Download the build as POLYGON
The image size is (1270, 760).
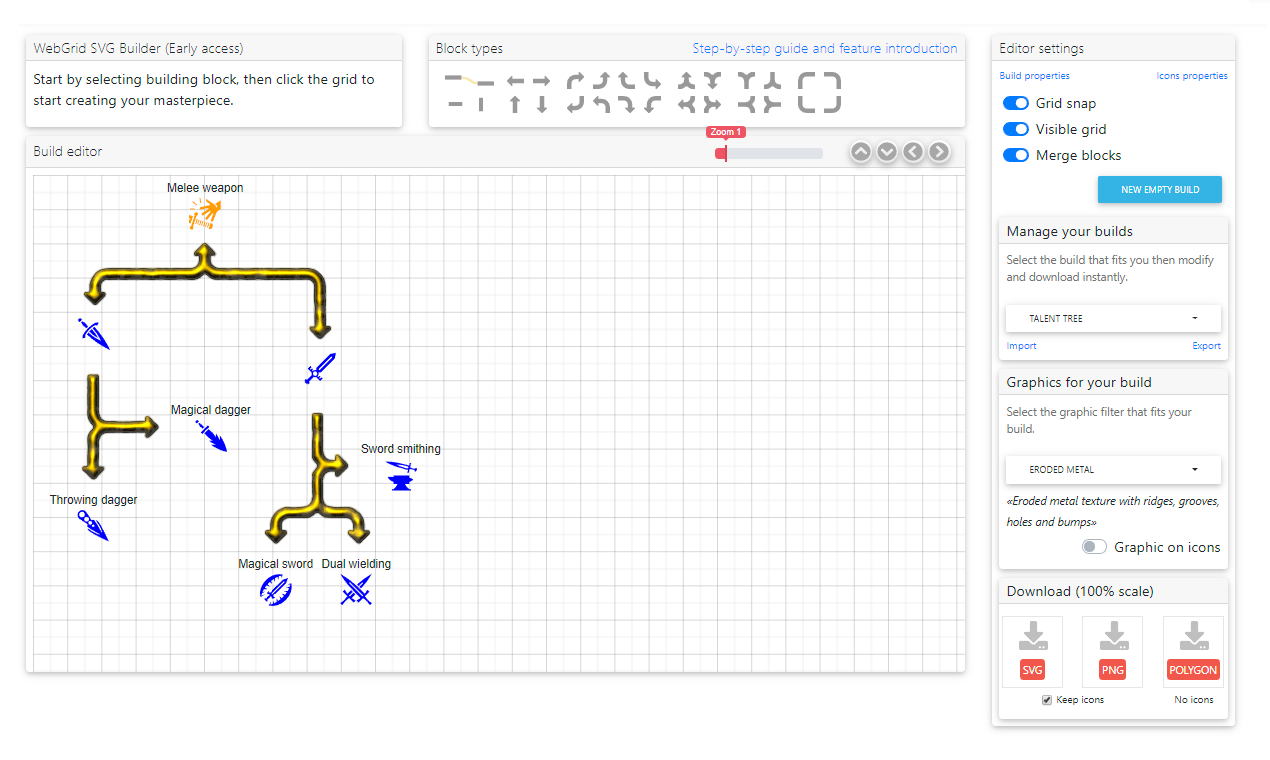1193,670
